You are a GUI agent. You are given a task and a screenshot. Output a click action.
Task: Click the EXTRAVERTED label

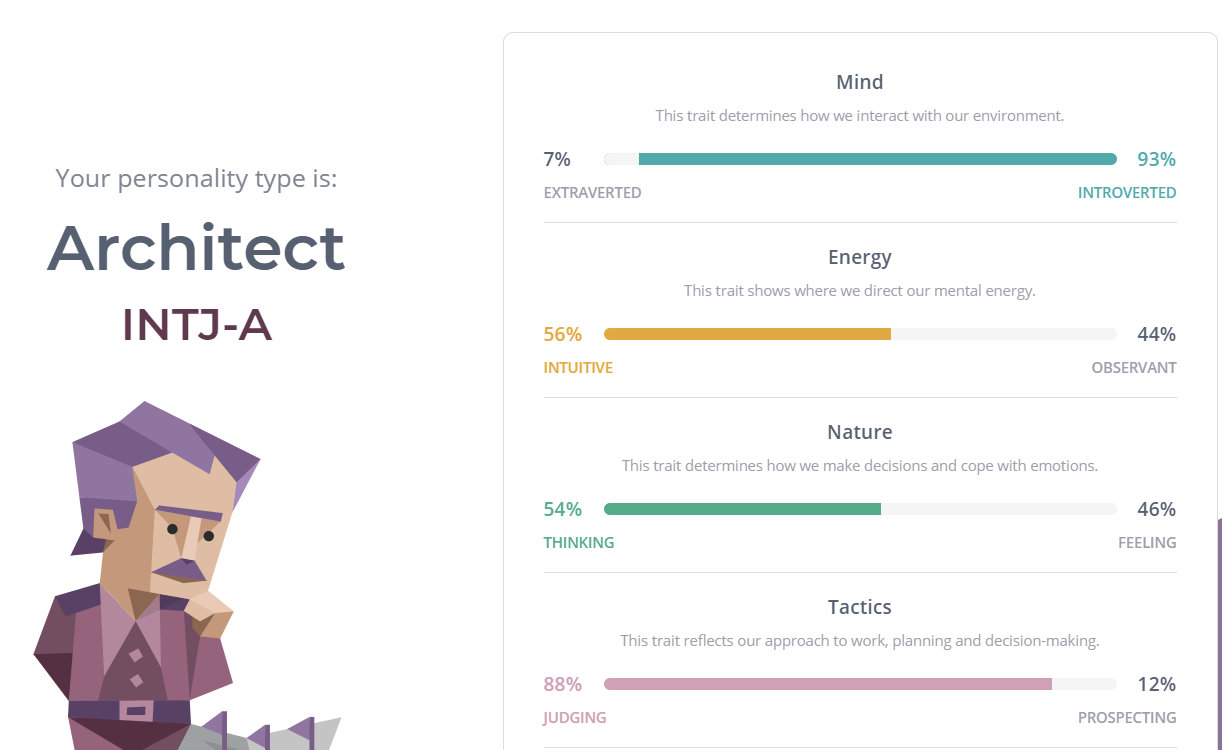(593, 193)
